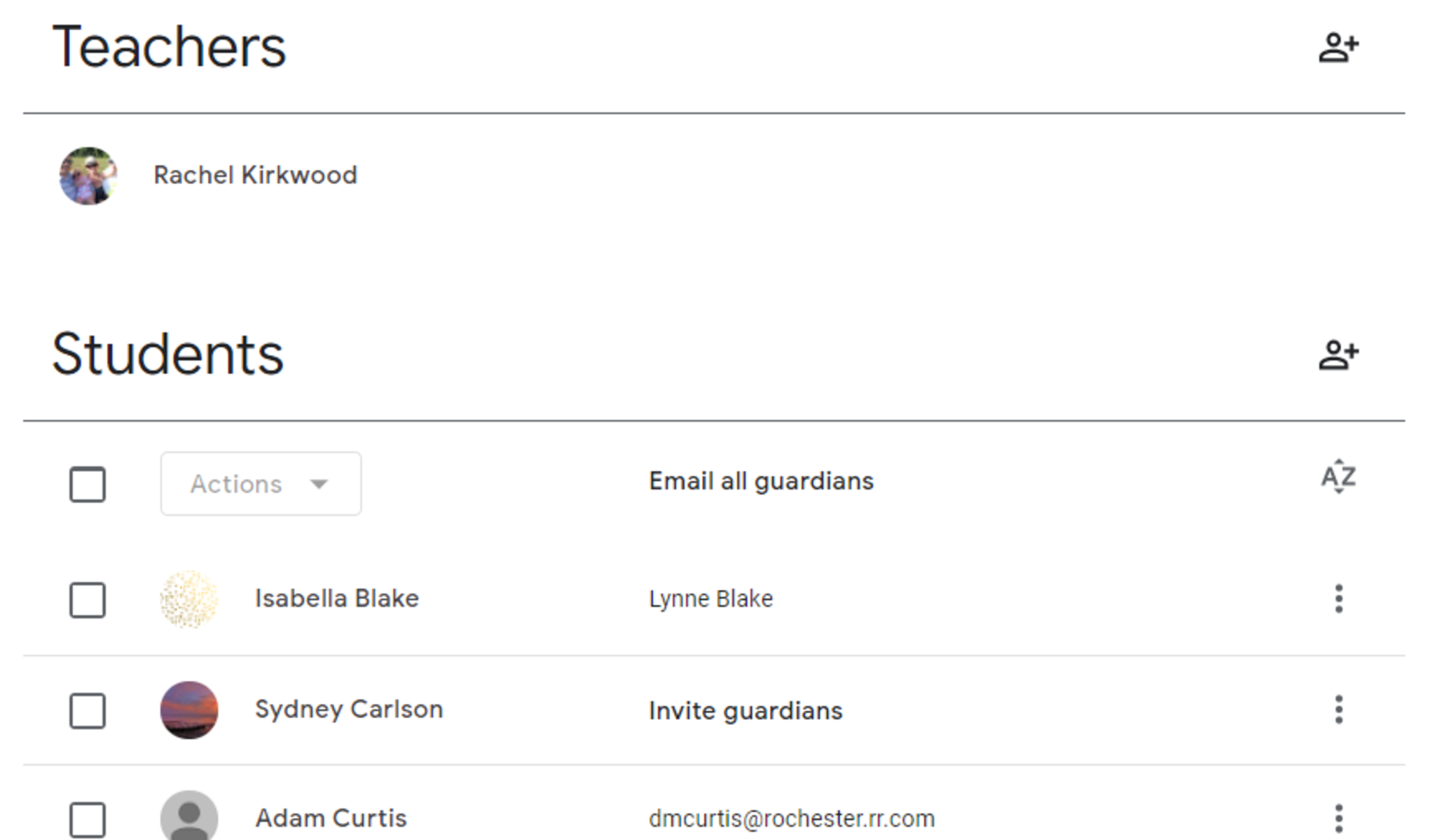Toggle the select all students checkbox
Image resolution: width=1435 pixels, height=840 pixels.
pyautogui.click(x=88, y=484)
